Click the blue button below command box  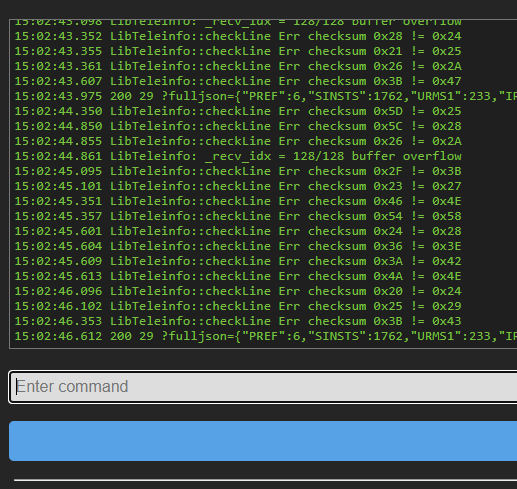[263, 441]
